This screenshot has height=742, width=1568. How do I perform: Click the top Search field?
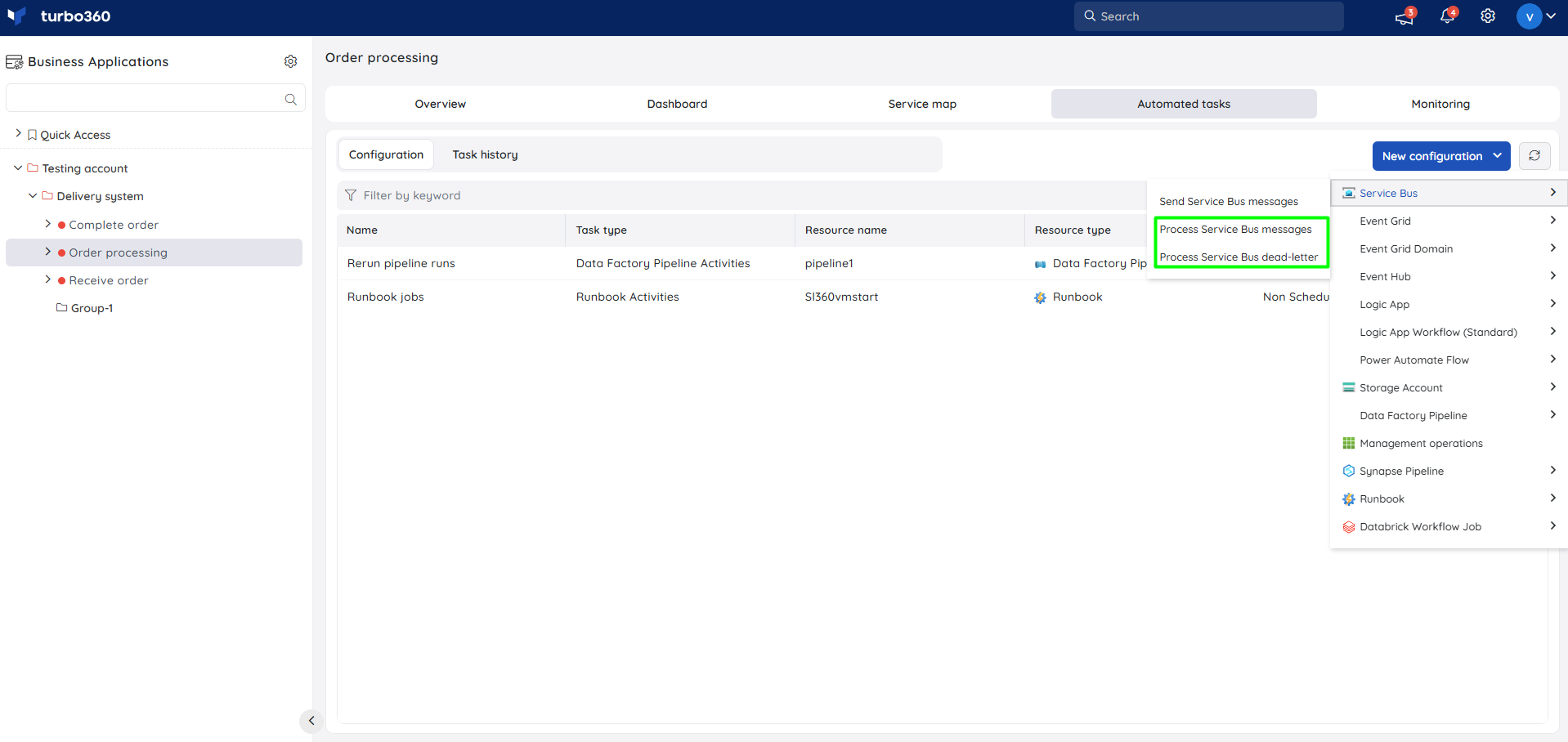1208,16
